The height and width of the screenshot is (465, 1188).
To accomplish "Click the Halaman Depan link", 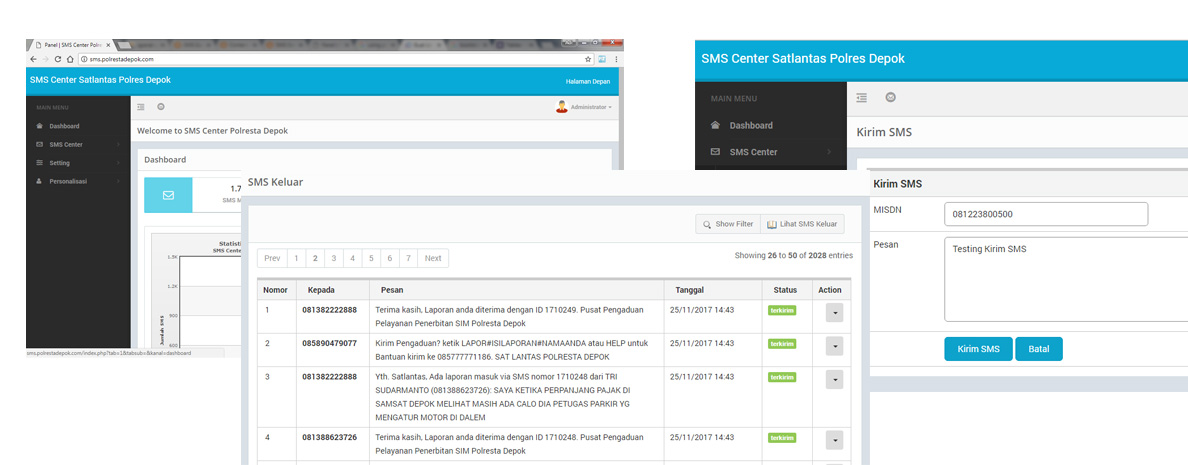I will (587, 80).
